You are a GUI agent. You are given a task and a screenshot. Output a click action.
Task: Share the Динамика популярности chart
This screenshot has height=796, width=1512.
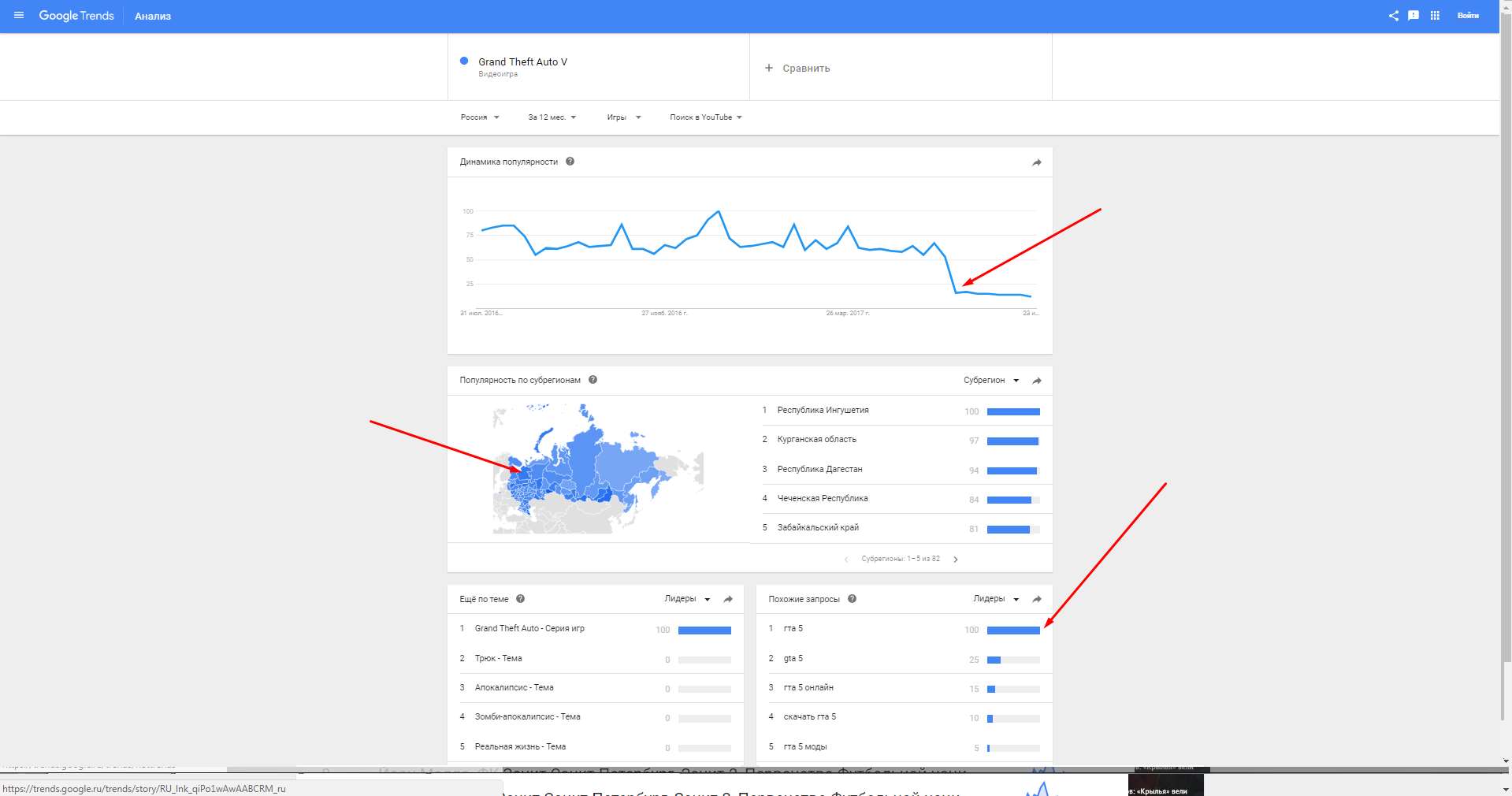pyautogui.click(x=1037, y=162)
